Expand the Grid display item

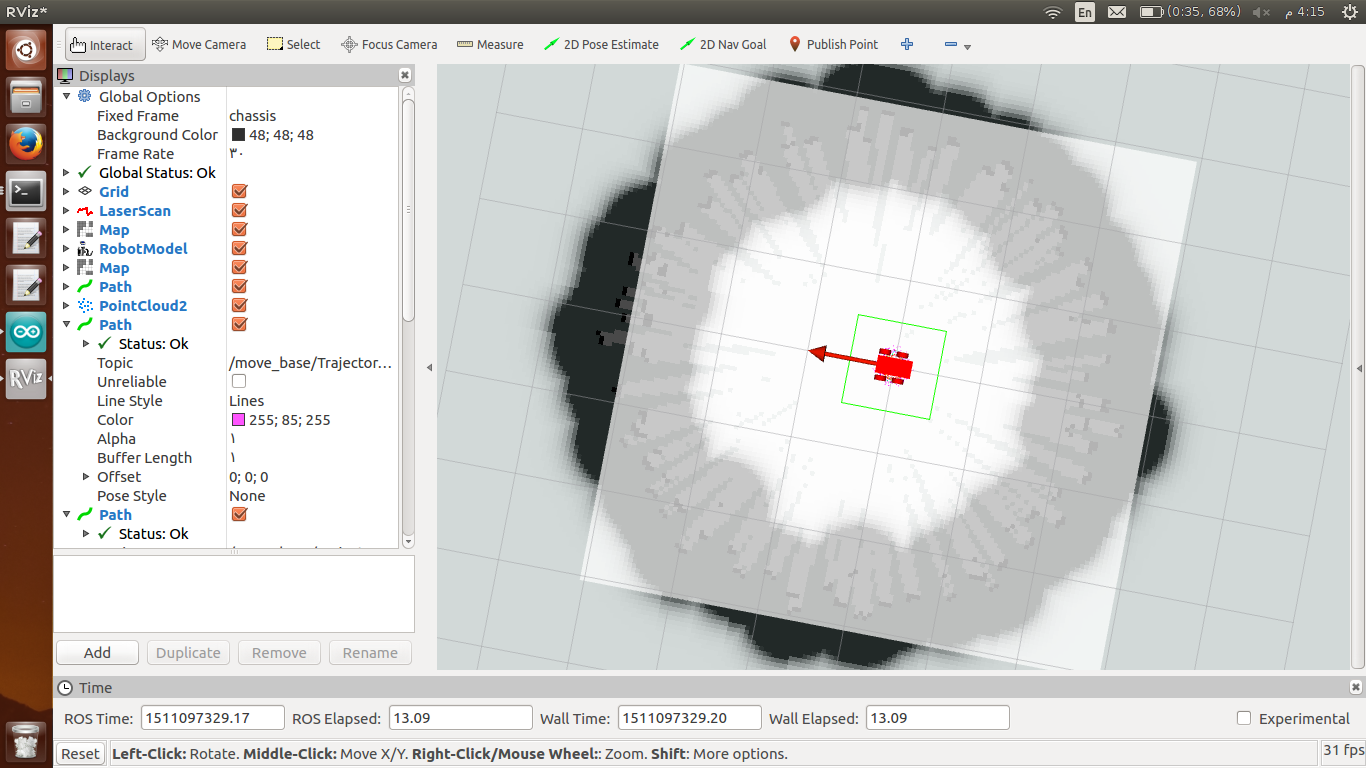coord(67,191)
